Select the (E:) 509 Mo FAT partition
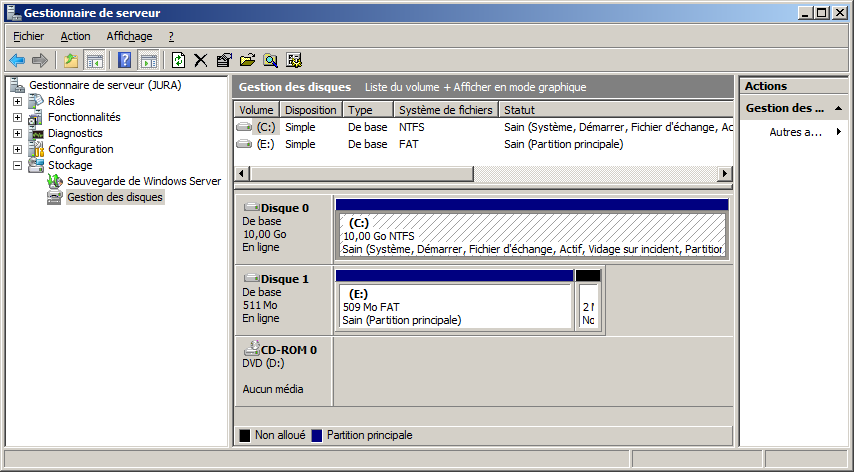Screen dimensions: 854x472 click(x=454, y=307)
